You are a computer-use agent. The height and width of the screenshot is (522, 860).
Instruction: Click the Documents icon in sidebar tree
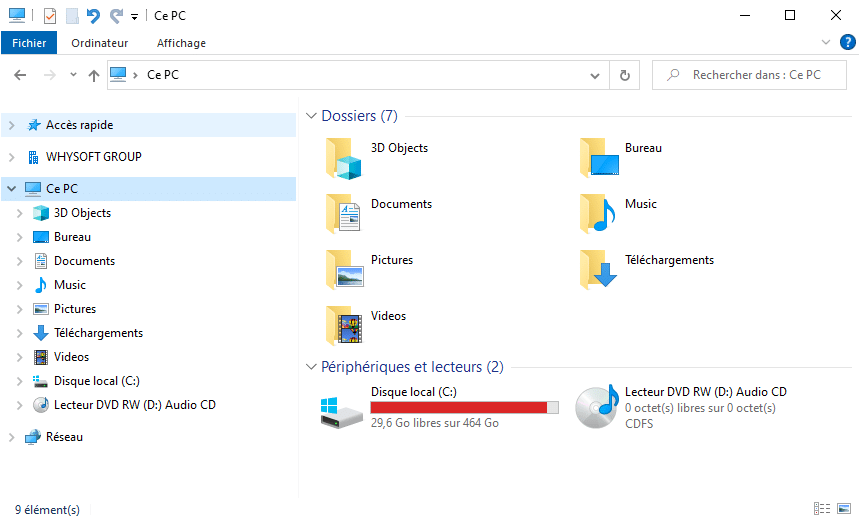[x=41, y=261]
